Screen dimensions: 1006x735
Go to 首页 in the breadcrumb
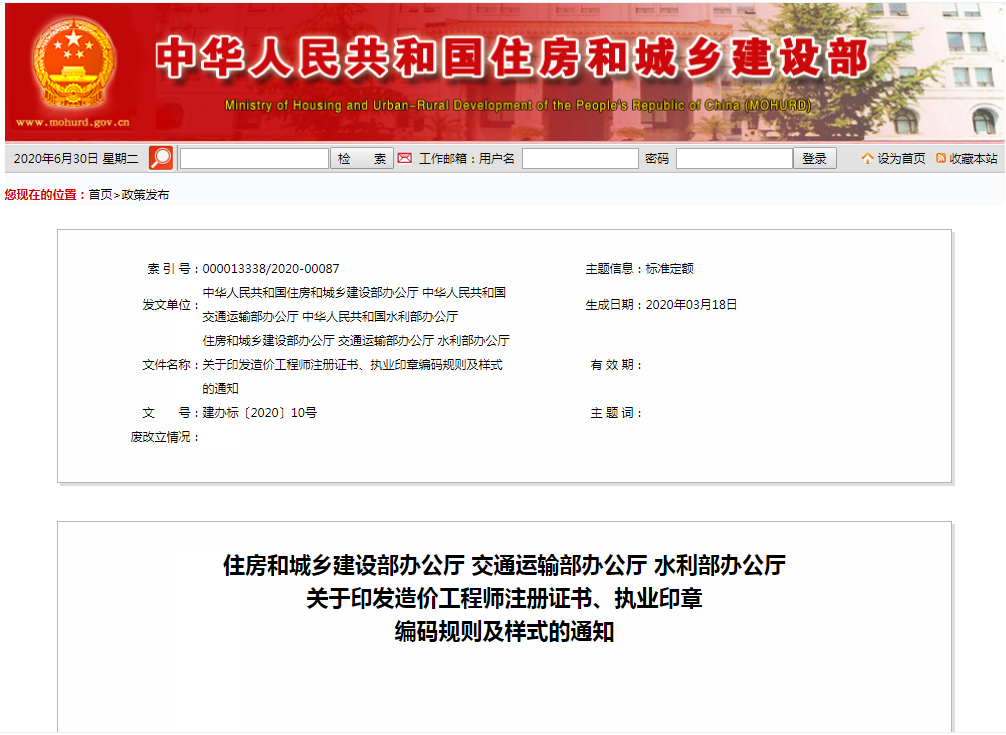[100, 195]
